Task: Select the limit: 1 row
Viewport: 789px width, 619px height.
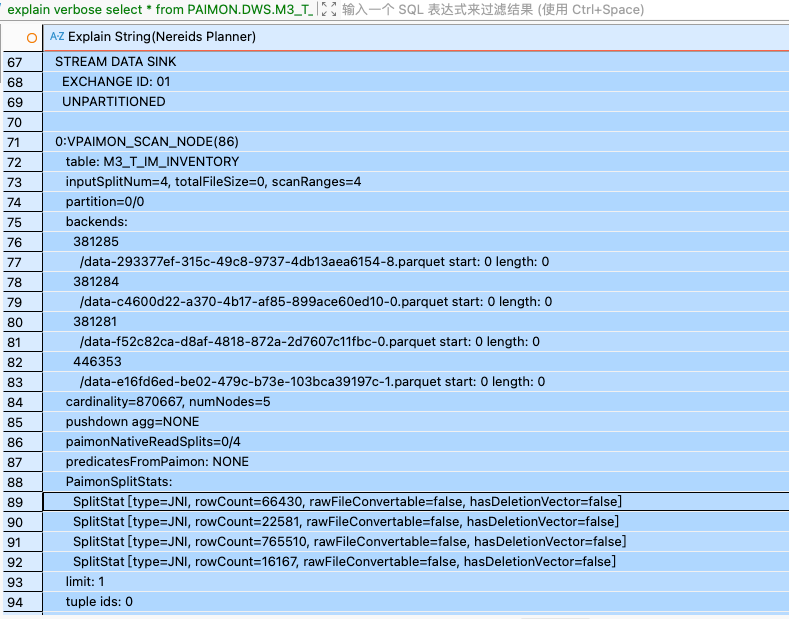Action: 85,582
